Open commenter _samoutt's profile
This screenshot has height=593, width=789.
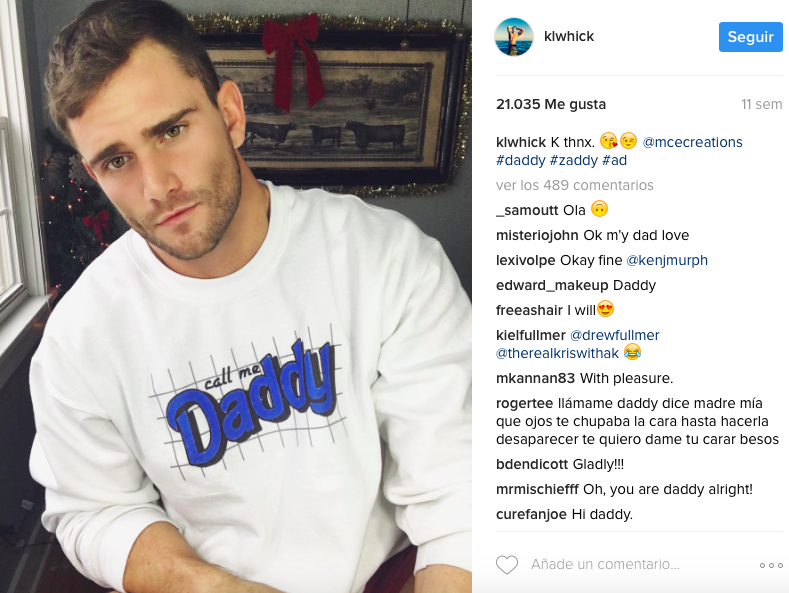[527, 210]
